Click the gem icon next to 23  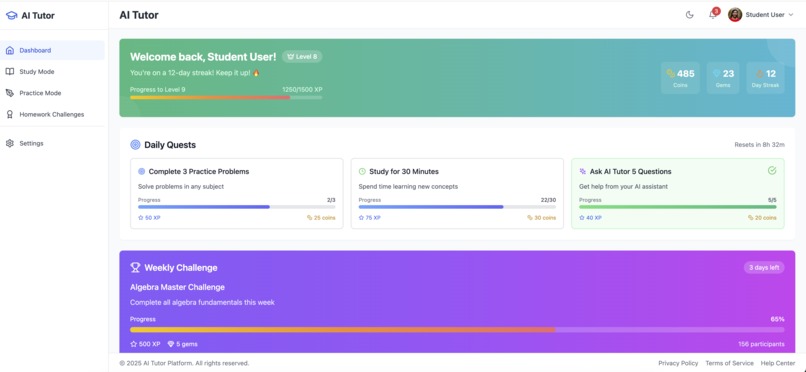pos(717,73)
